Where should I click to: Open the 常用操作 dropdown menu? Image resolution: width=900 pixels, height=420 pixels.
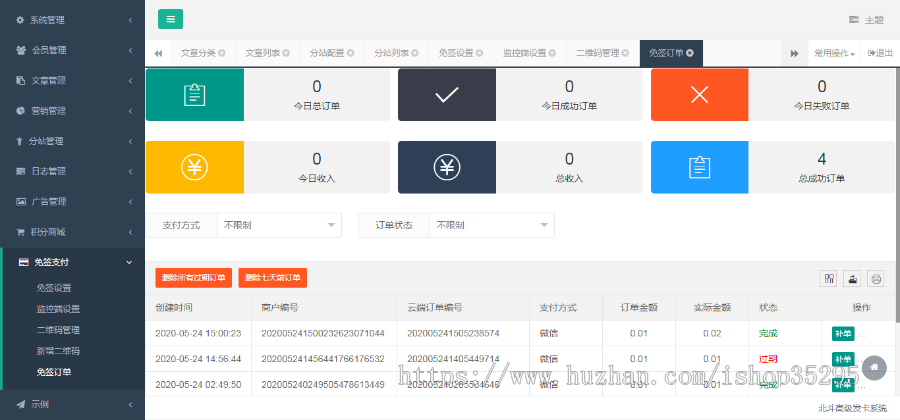click(834, 53)
